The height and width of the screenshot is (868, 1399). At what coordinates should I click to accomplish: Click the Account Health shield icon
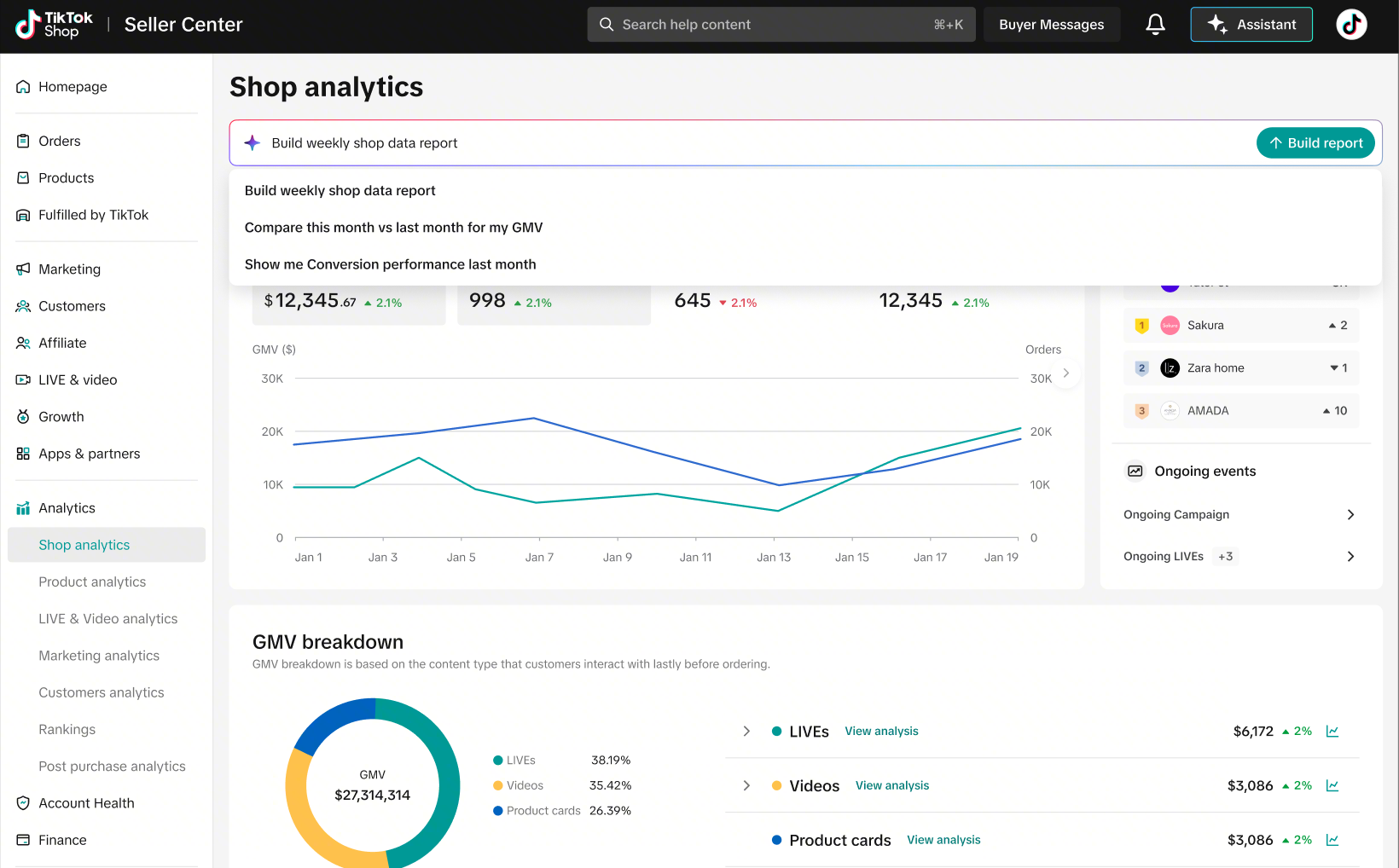(23, 803)
